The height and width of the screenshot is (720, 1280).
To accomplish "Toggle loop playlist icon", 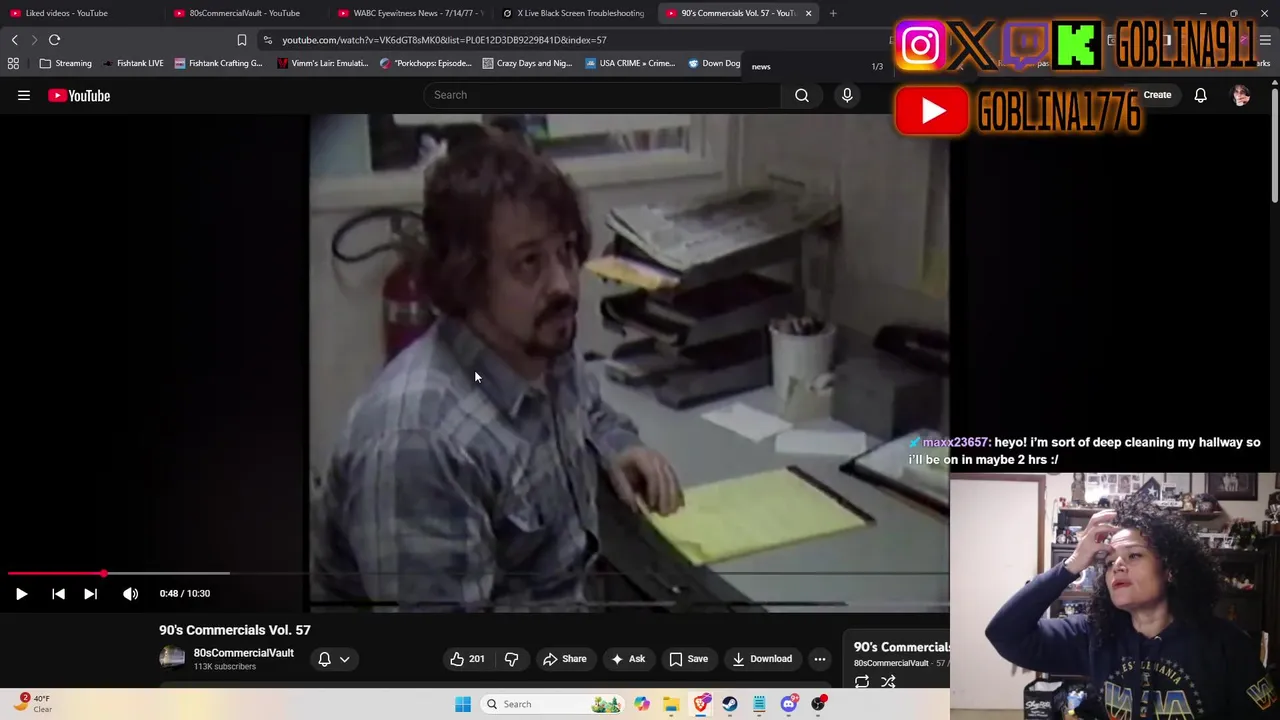I will [862, 682].
